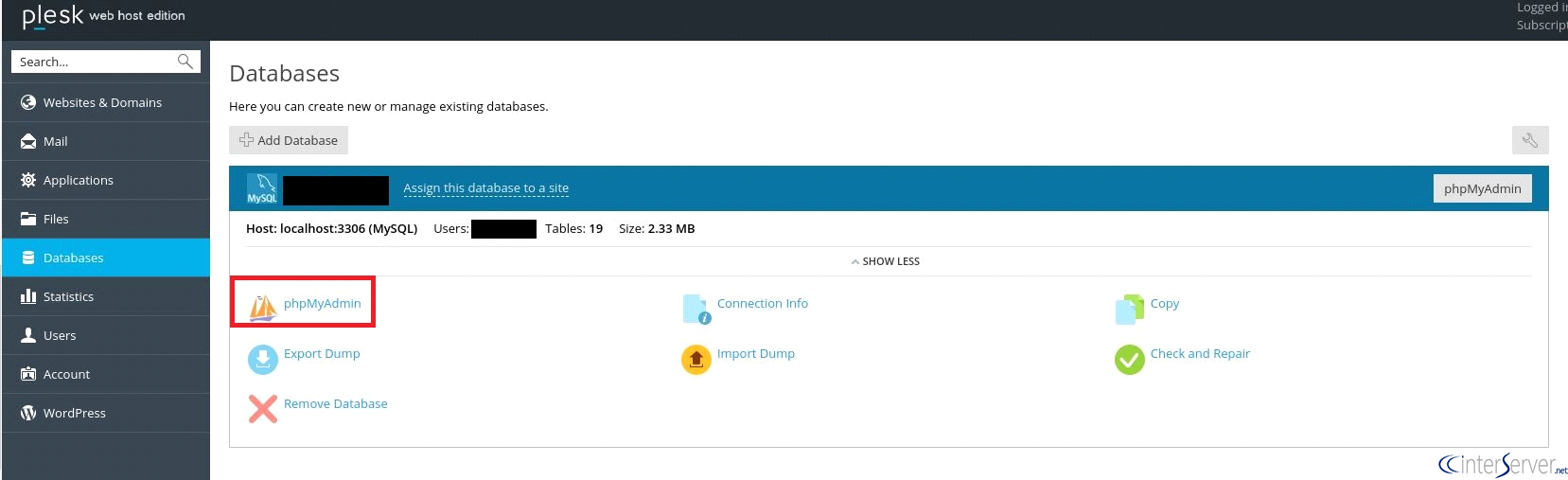This screenshot has width=1568, height=480.
Task: Click the Import Dump upload icon
Action: pos(696,360)
